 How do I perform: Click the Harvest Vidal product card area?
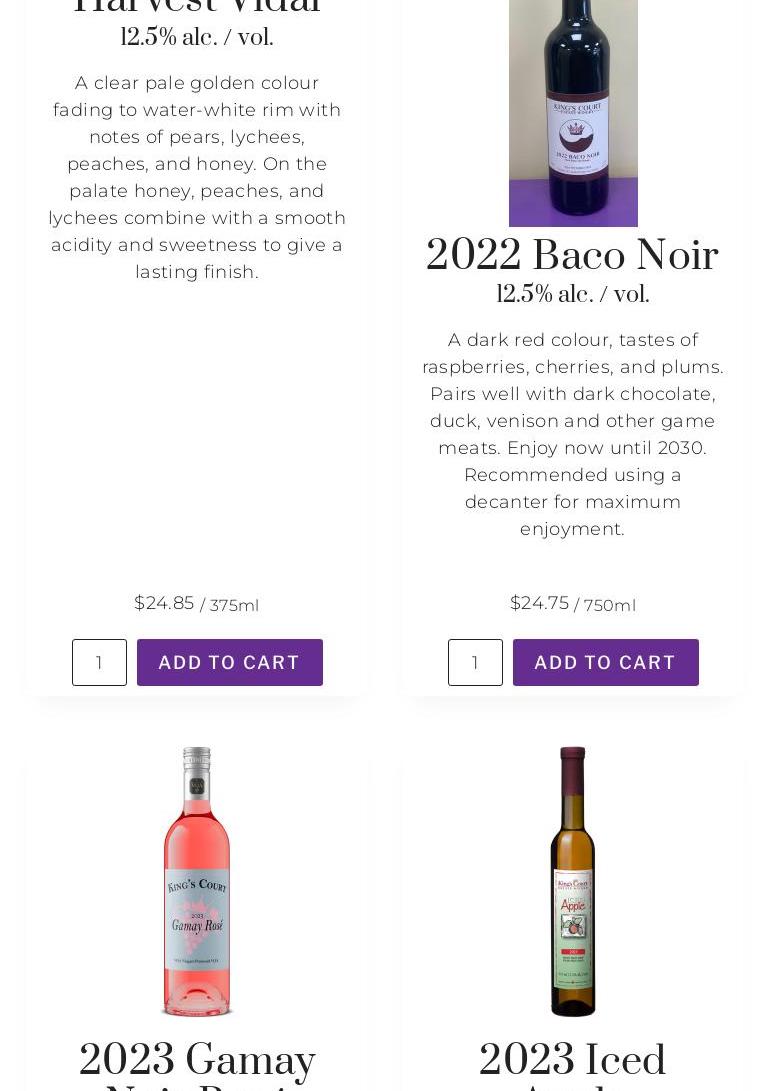[197, 400]
